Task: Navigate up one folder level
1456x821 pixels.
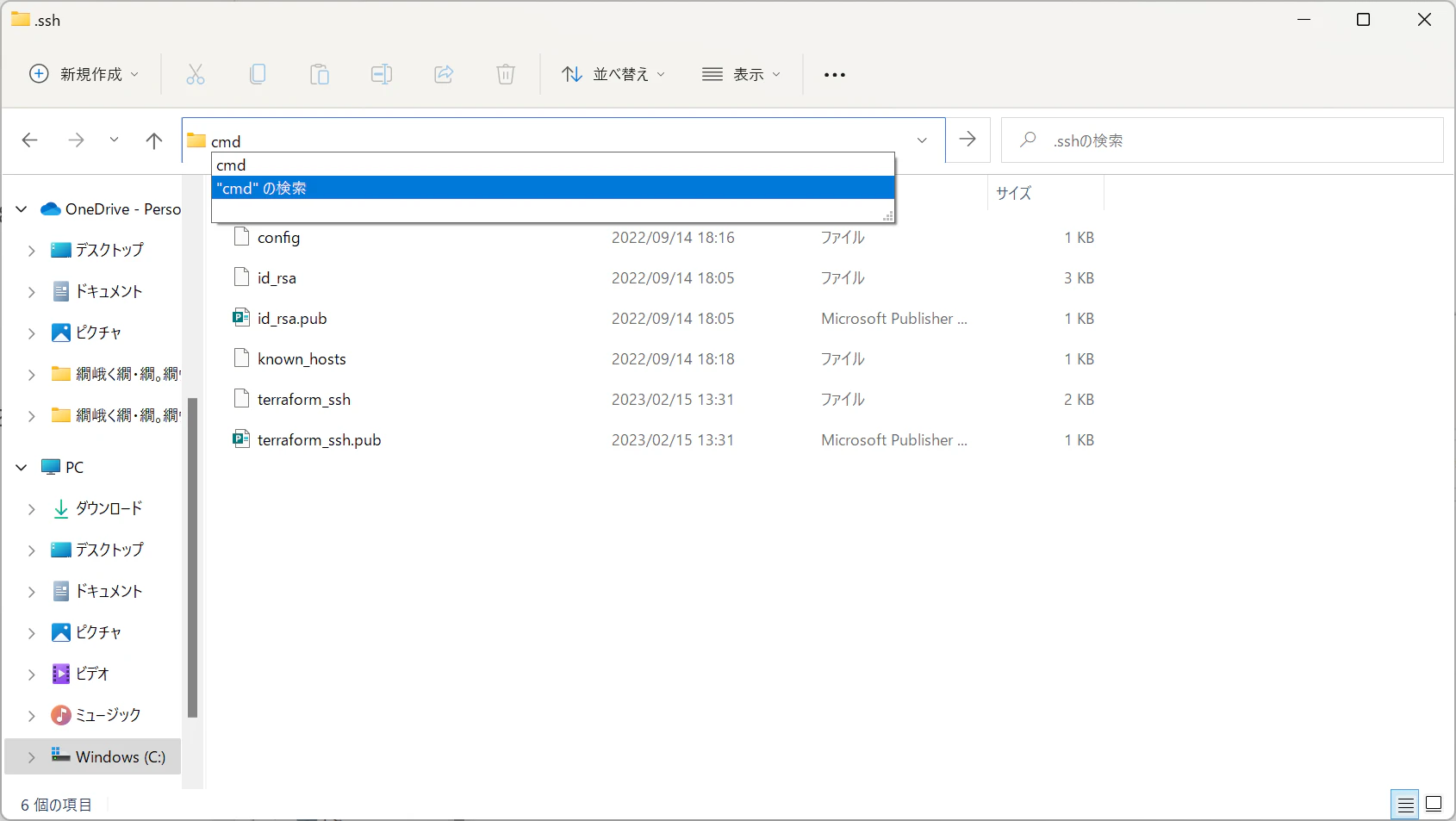Action: (154, 140)
